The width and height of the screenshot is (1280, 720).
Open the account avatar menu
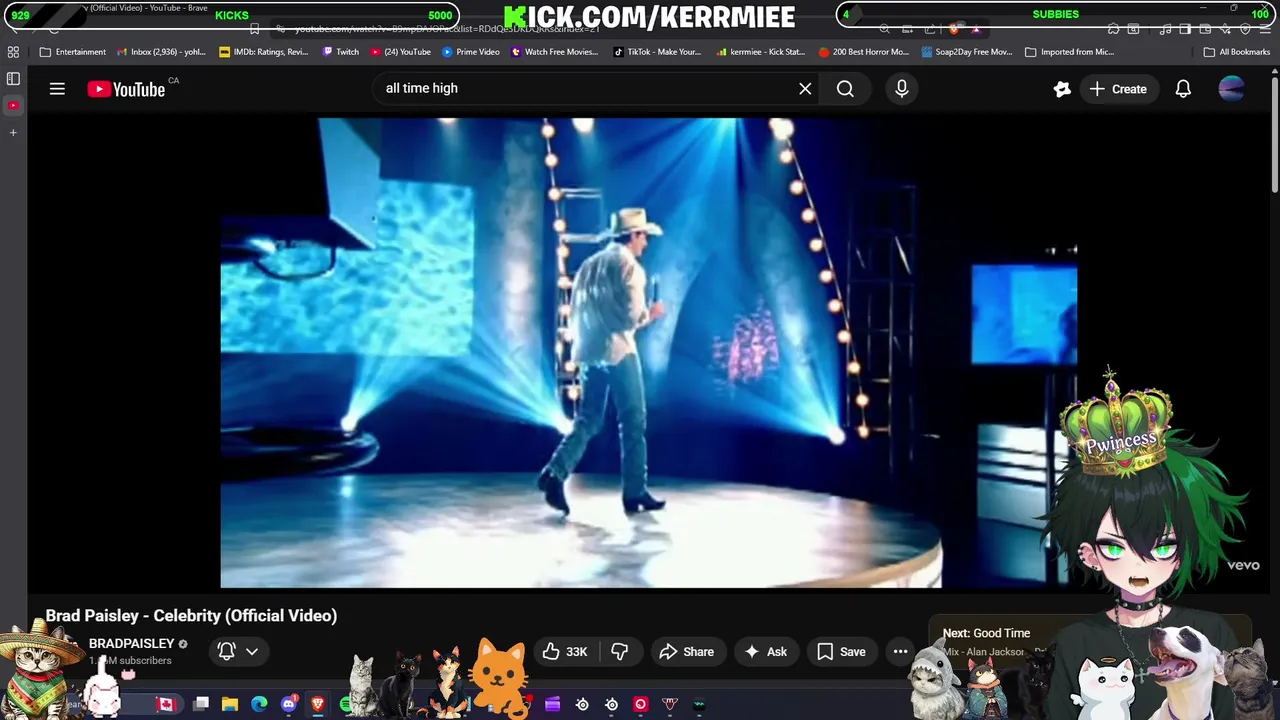coord(1232,89)
